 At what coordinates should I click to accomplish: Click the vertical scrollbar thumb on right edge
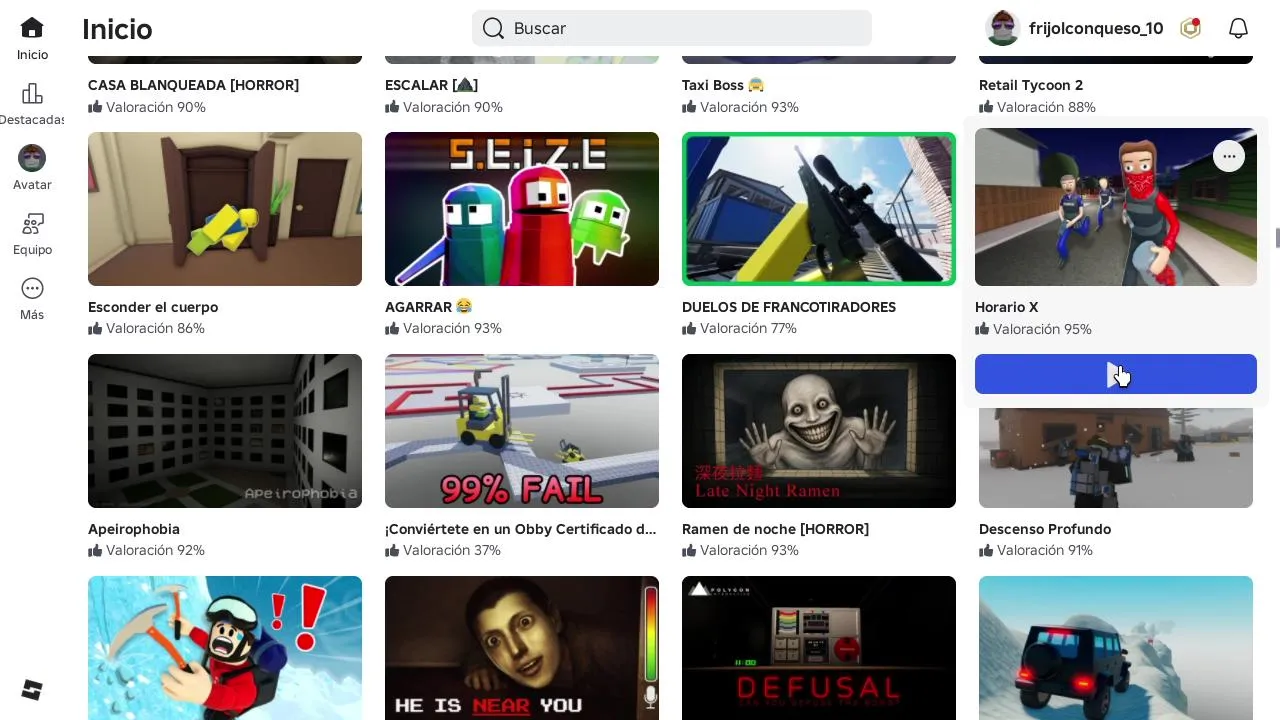(1277, 238)
